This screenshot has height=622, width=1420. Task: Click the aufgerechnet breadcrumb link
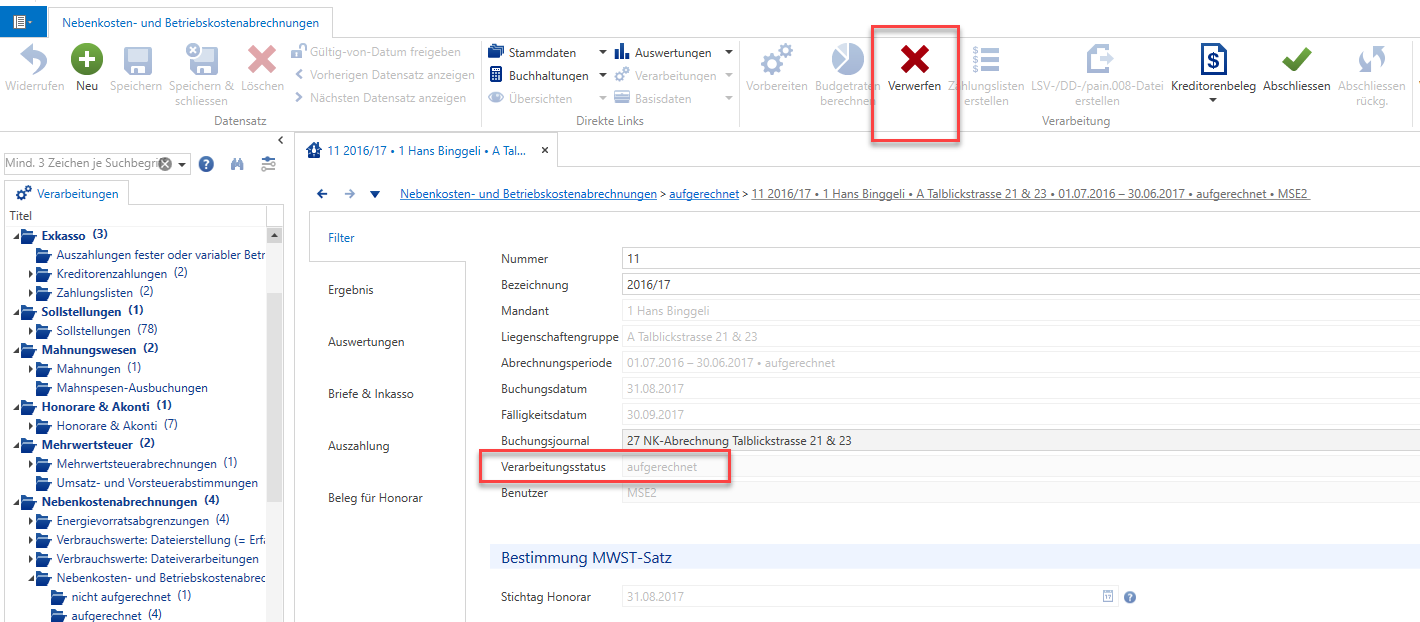[704, 194]
